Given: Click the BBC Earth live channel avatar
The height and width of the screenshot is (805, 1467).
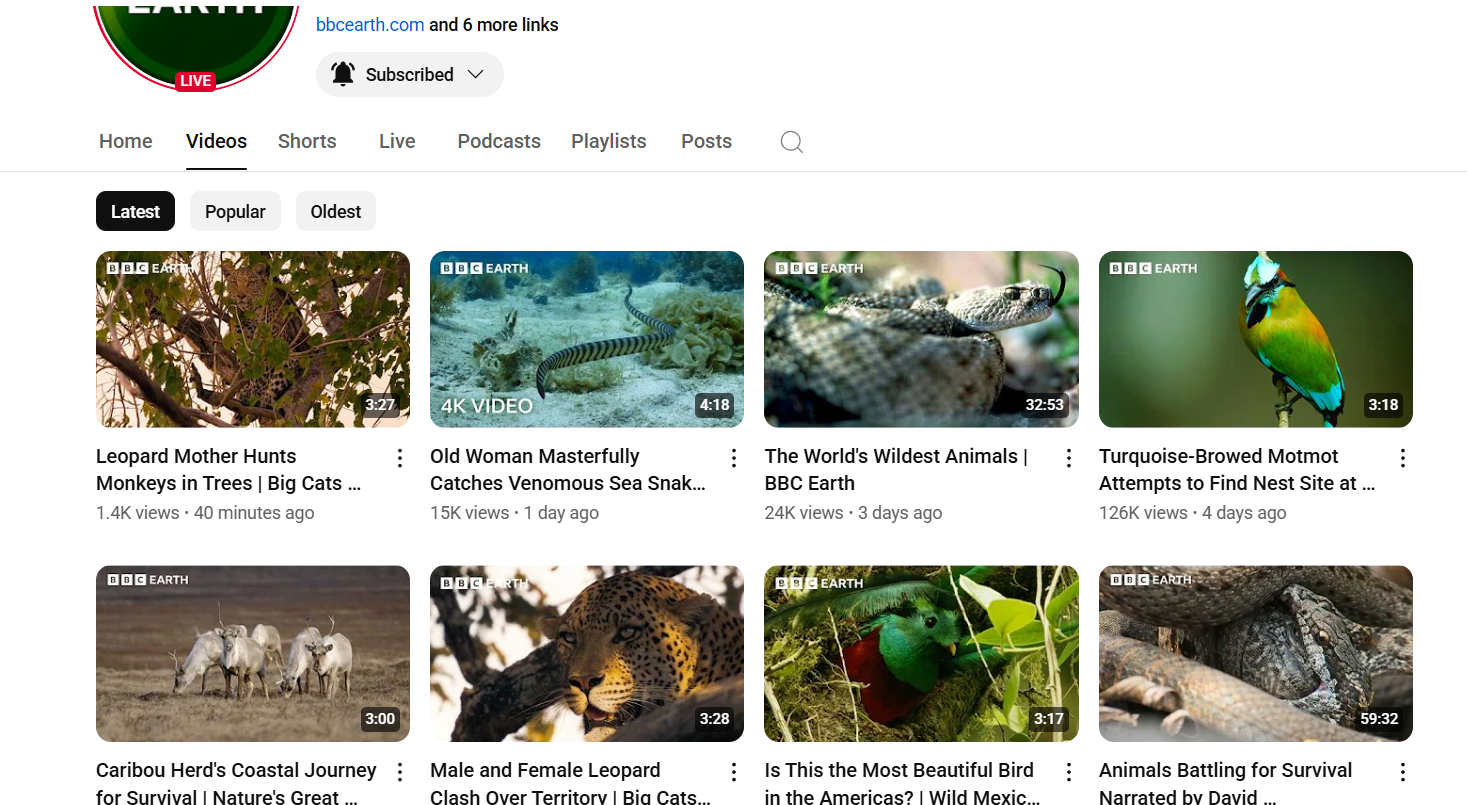Looking at the screenshot, I should 196,40.
